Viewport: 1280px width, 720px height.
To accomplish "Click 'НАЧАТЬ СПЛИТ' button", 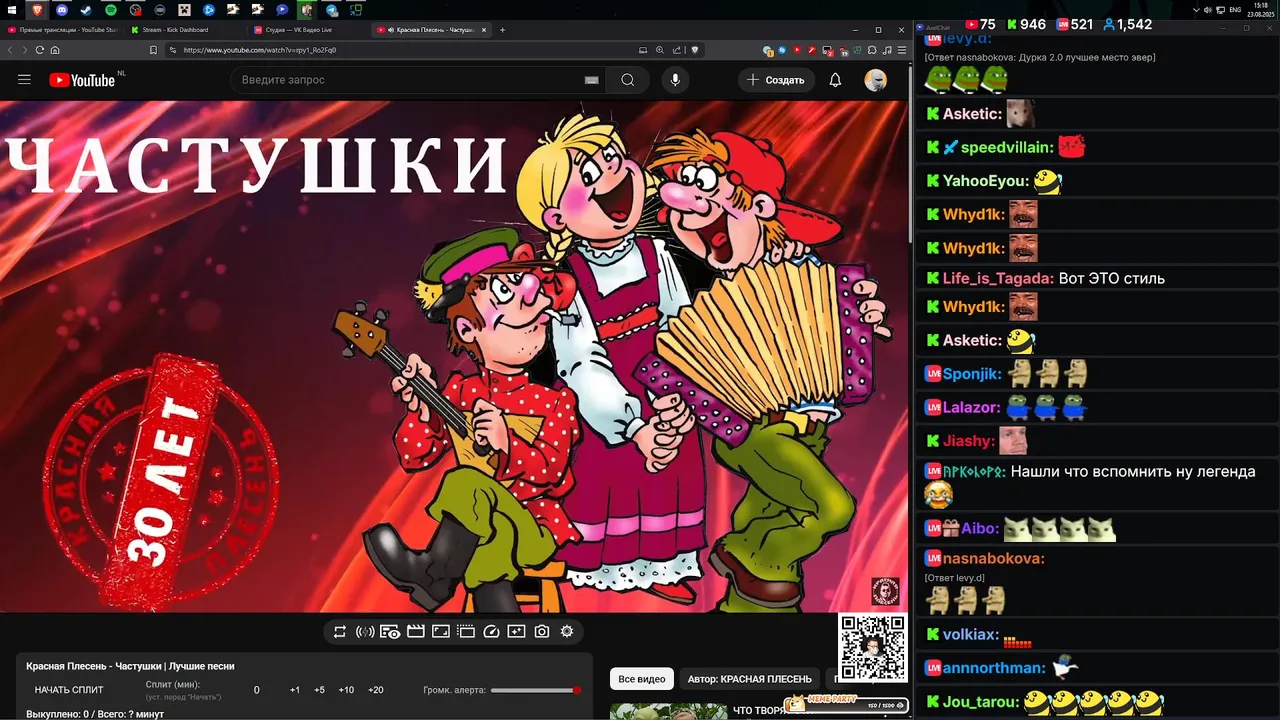I will pyautogui.click(x=69, y=690).
